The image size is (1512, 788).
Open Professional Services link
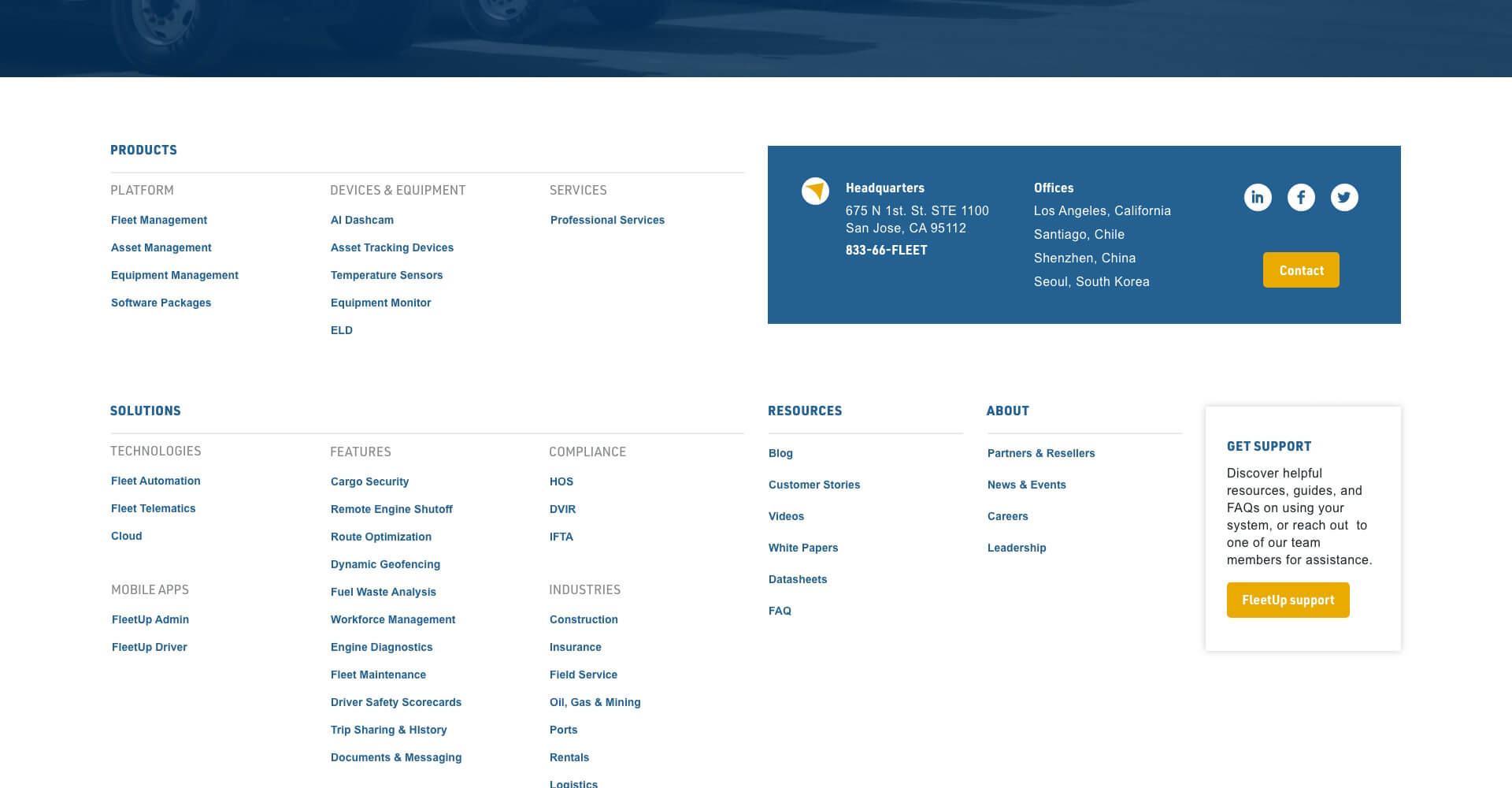pyautogui.click(x=607, y=220)
